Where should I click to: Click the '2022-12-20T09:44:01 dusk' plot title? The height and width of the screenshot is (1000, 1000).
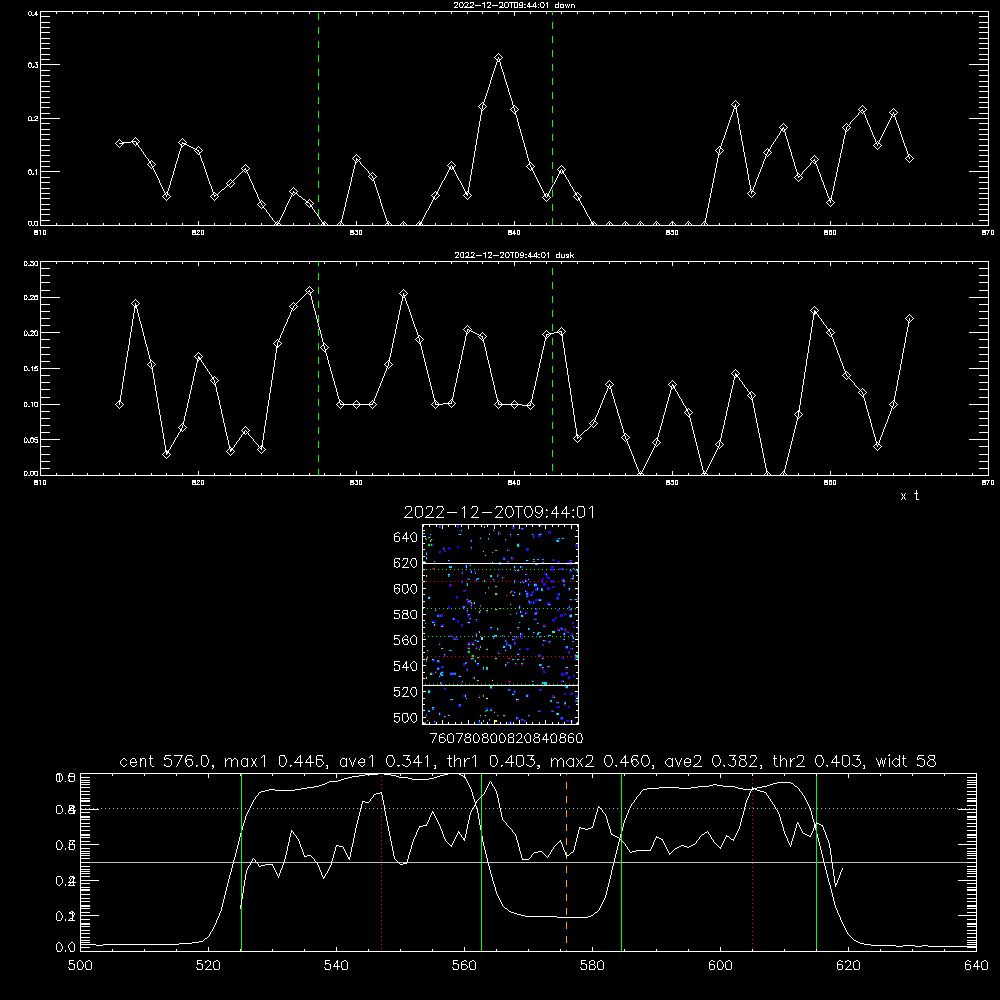pyautogui.click(x=514, y=255)
